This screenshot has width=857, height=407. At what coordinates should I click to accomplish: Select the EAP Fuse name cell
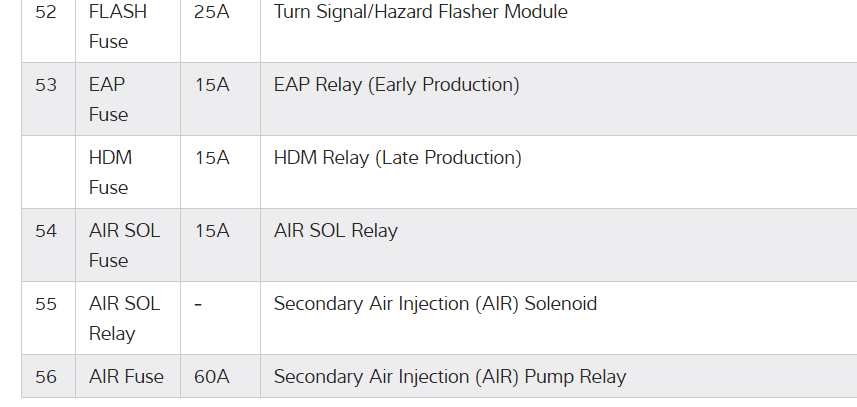(x=108, y=99)
